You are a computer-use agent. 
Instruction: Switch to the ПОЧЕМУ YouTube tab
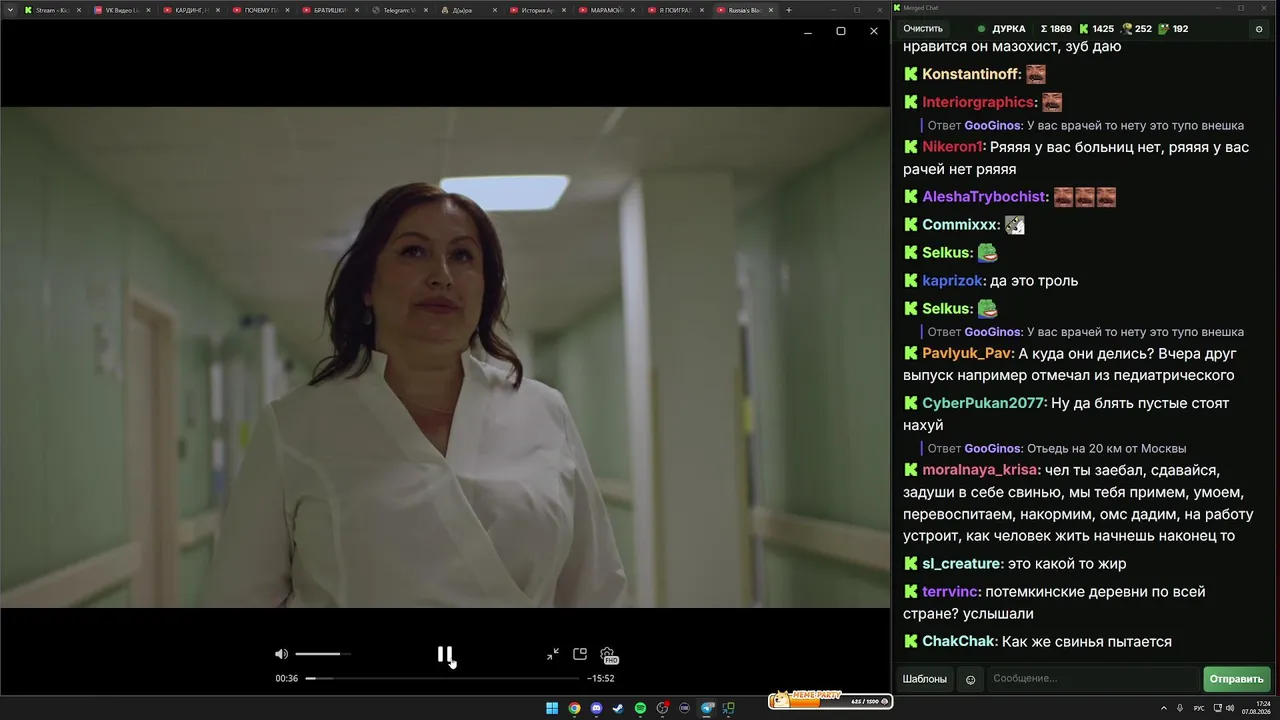[x=260, y=10]
